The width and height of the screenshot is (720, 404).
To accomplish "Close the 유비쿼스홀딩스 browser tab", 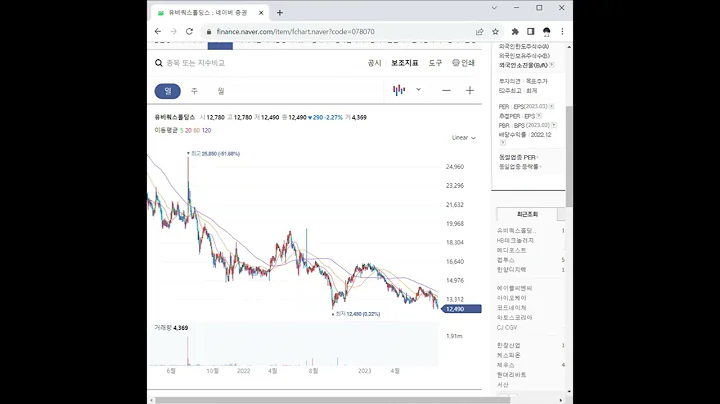I will 261,13.
